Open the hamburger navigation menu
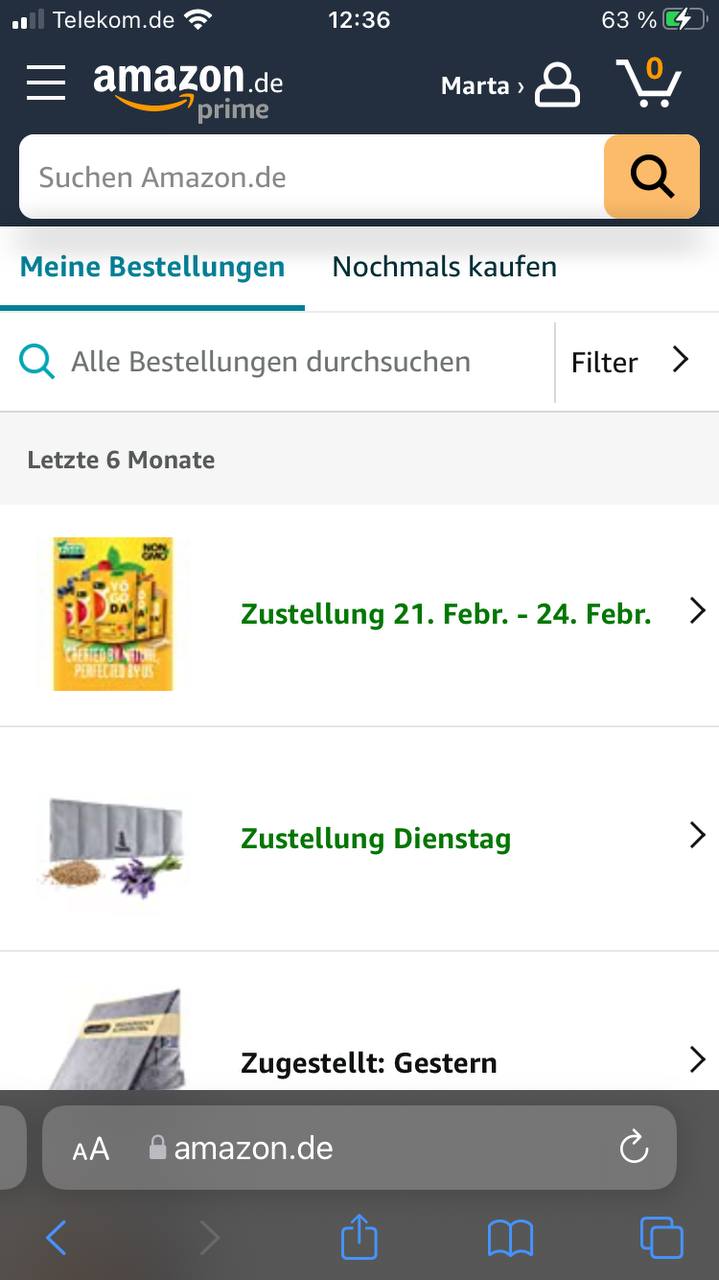Viewport: 719px width, 1280px height. pyautogui.click(x=46, y=83)
